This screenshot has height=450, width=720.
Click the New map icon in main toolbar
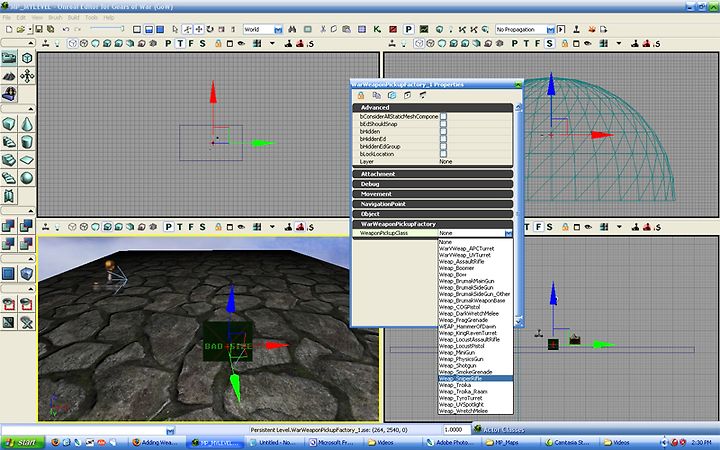point(9,29)
